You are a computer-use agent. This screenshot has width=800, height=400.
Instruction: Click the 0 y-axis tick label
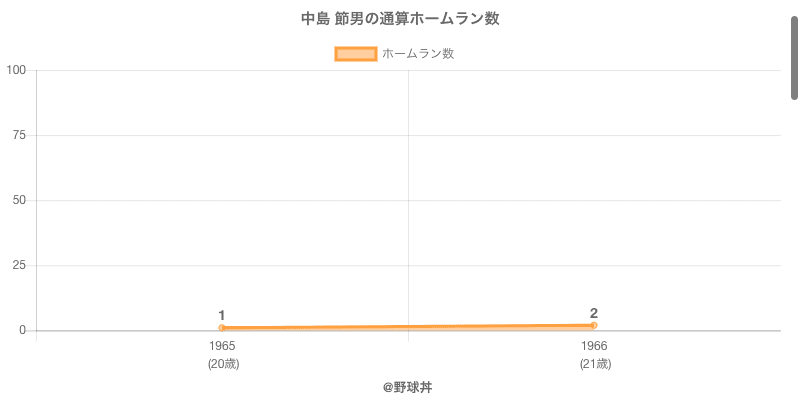pyautogui.click(x=24, y=330)
